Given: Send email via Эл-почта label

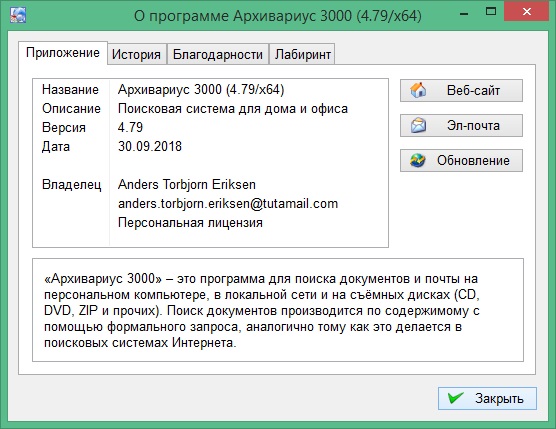Looking at the screenshot, I should point(473,126).
